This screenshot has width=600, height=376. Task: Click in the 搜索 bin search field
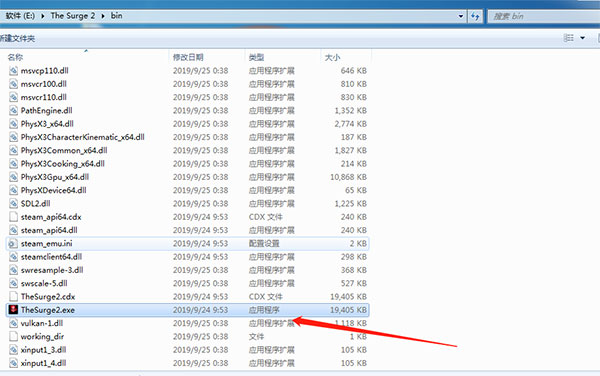pyautogui.click(x=544, y=16)
